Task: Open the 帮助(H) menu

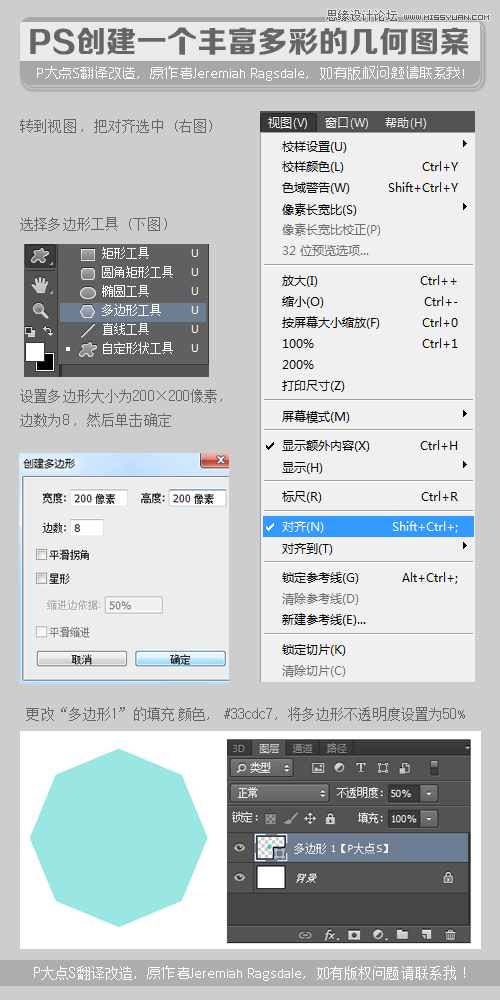Action: 406,122
